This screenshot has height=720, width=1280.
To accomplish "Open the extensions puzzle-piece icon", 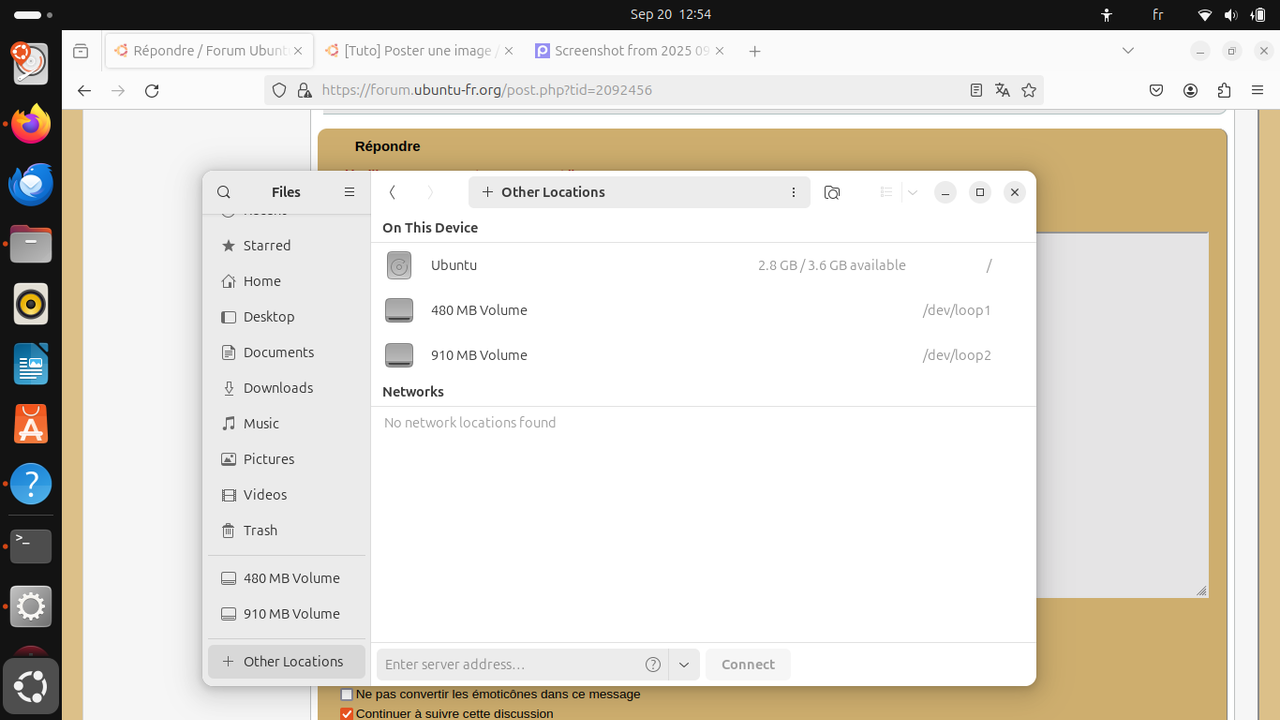I will point(1224,90).
